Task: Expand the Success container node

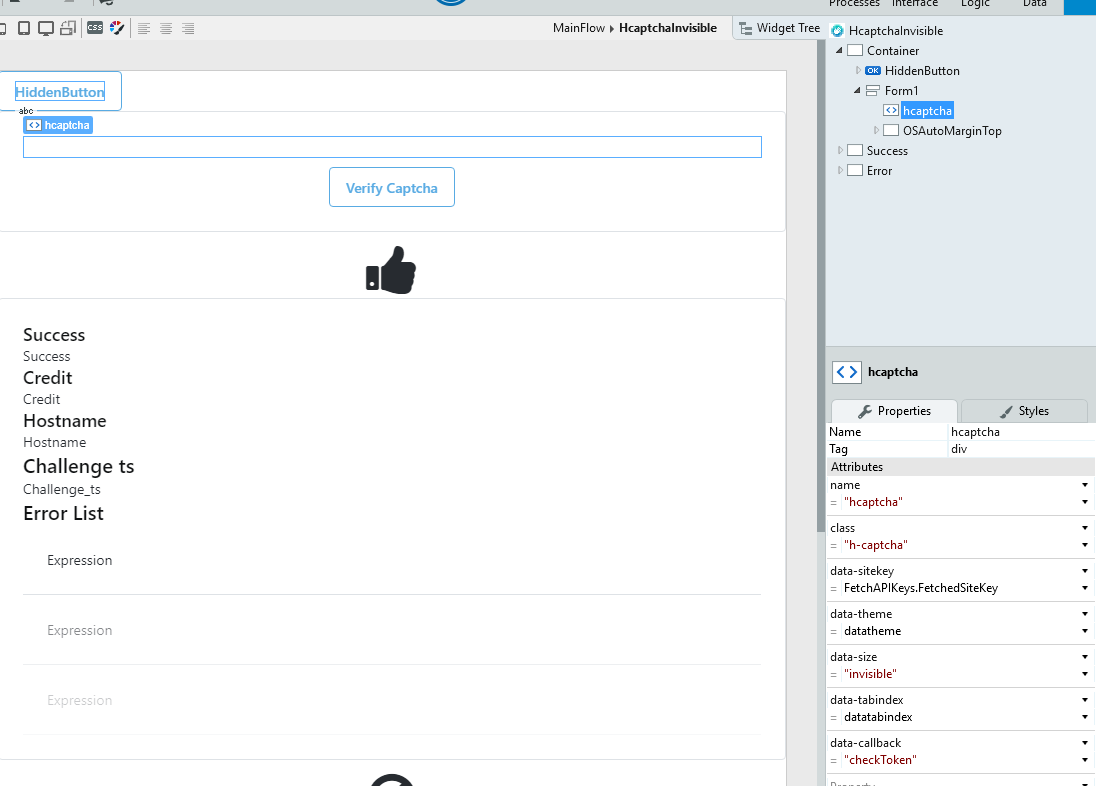Action: tap(840, 151)
